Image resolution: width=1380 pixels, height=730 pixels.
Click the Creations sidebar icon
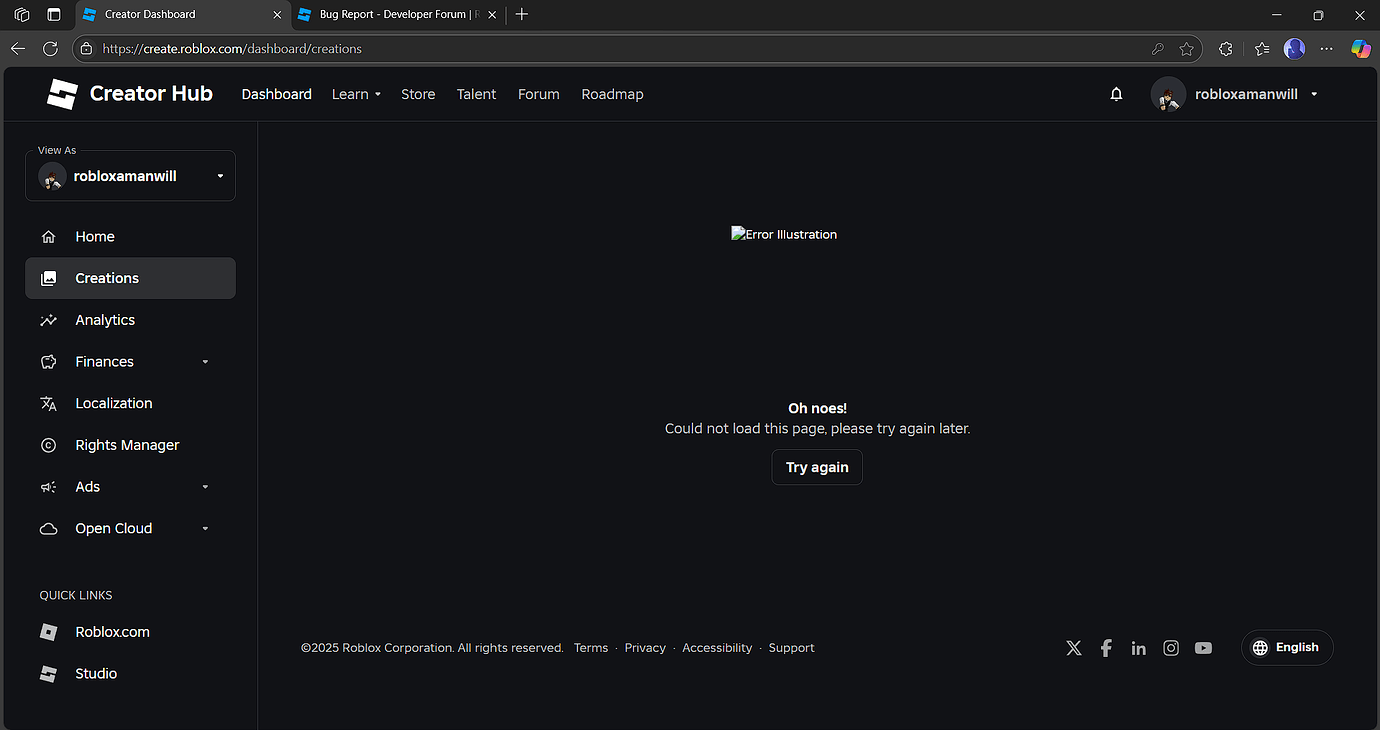tap(48, 277)
